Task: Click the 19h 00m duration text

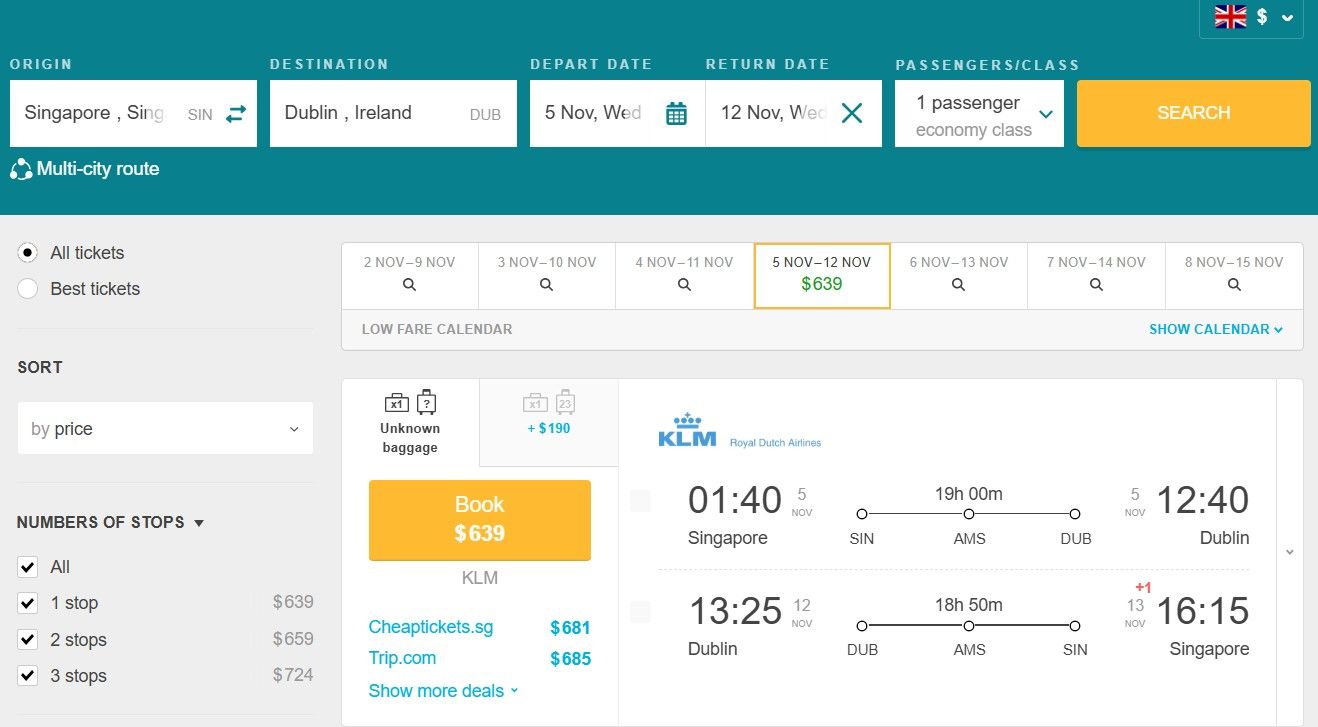Action: coord(968,493)
